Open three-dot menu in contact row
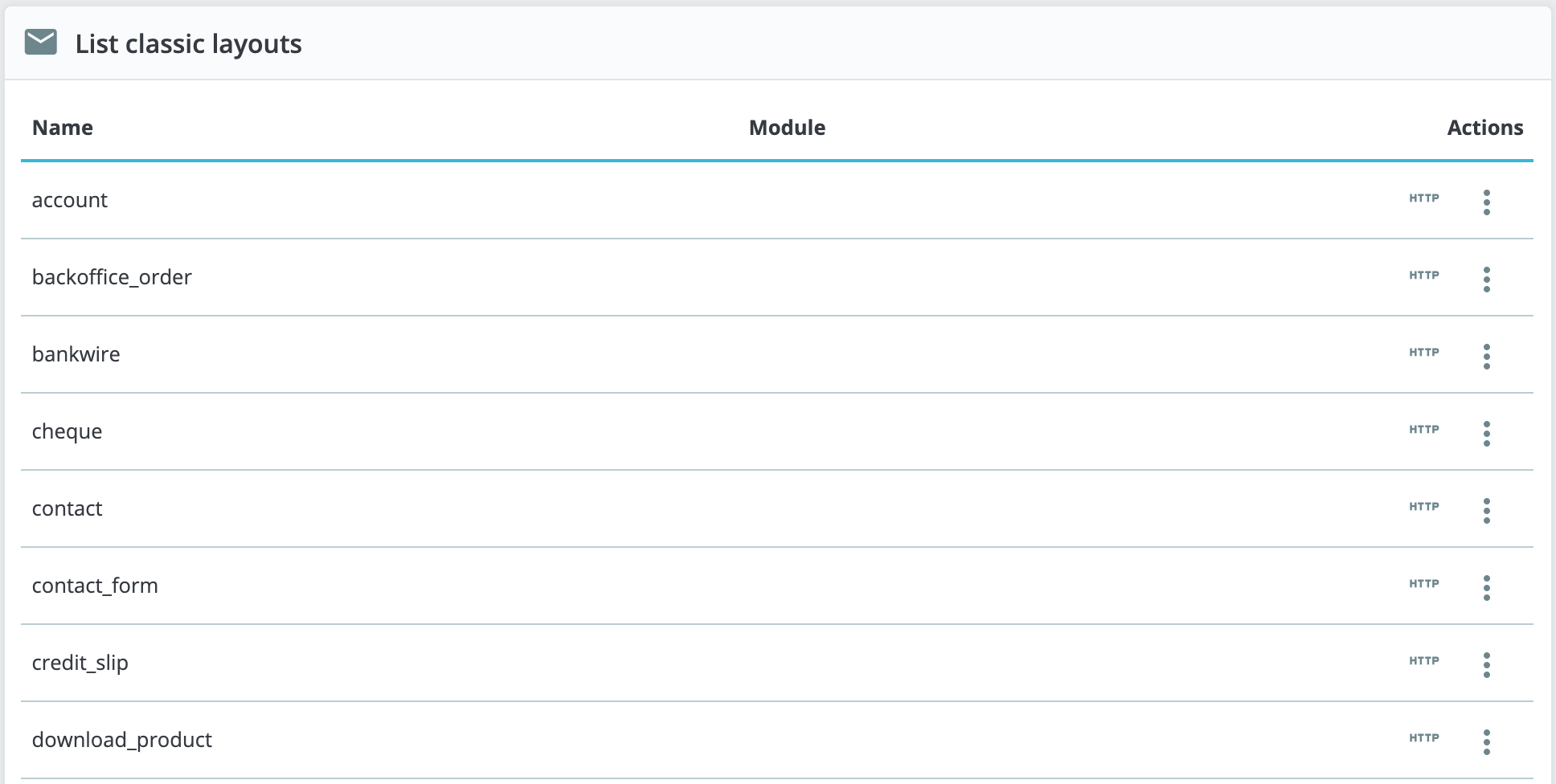Viewport: 1556px width, 784px height. pyautogui.click(x=1486, y=511)
